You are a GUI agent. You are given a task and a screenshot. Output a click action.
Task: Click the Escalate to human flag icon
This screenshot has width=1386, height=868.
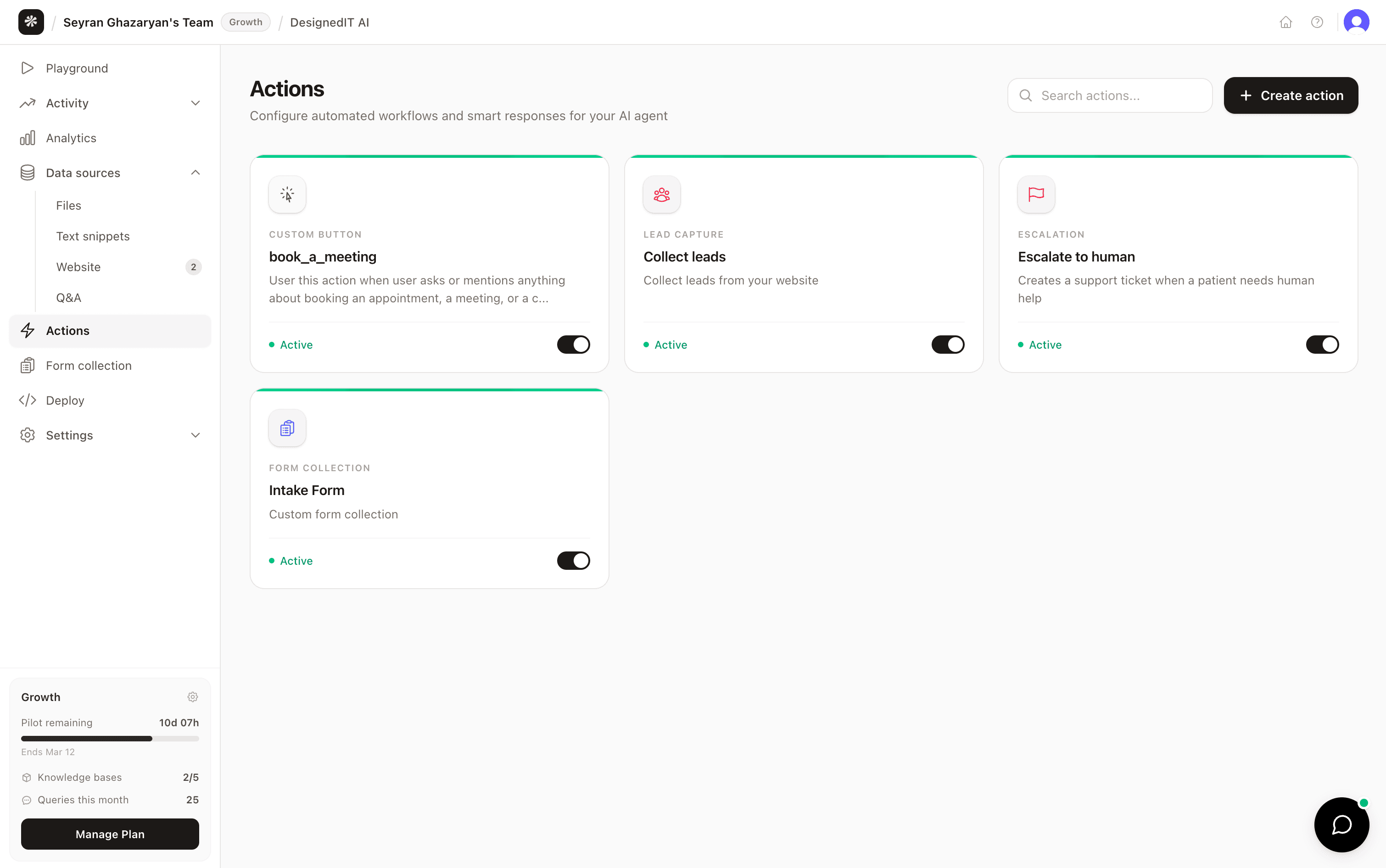pyautogui.click(x=1036, y=195)
